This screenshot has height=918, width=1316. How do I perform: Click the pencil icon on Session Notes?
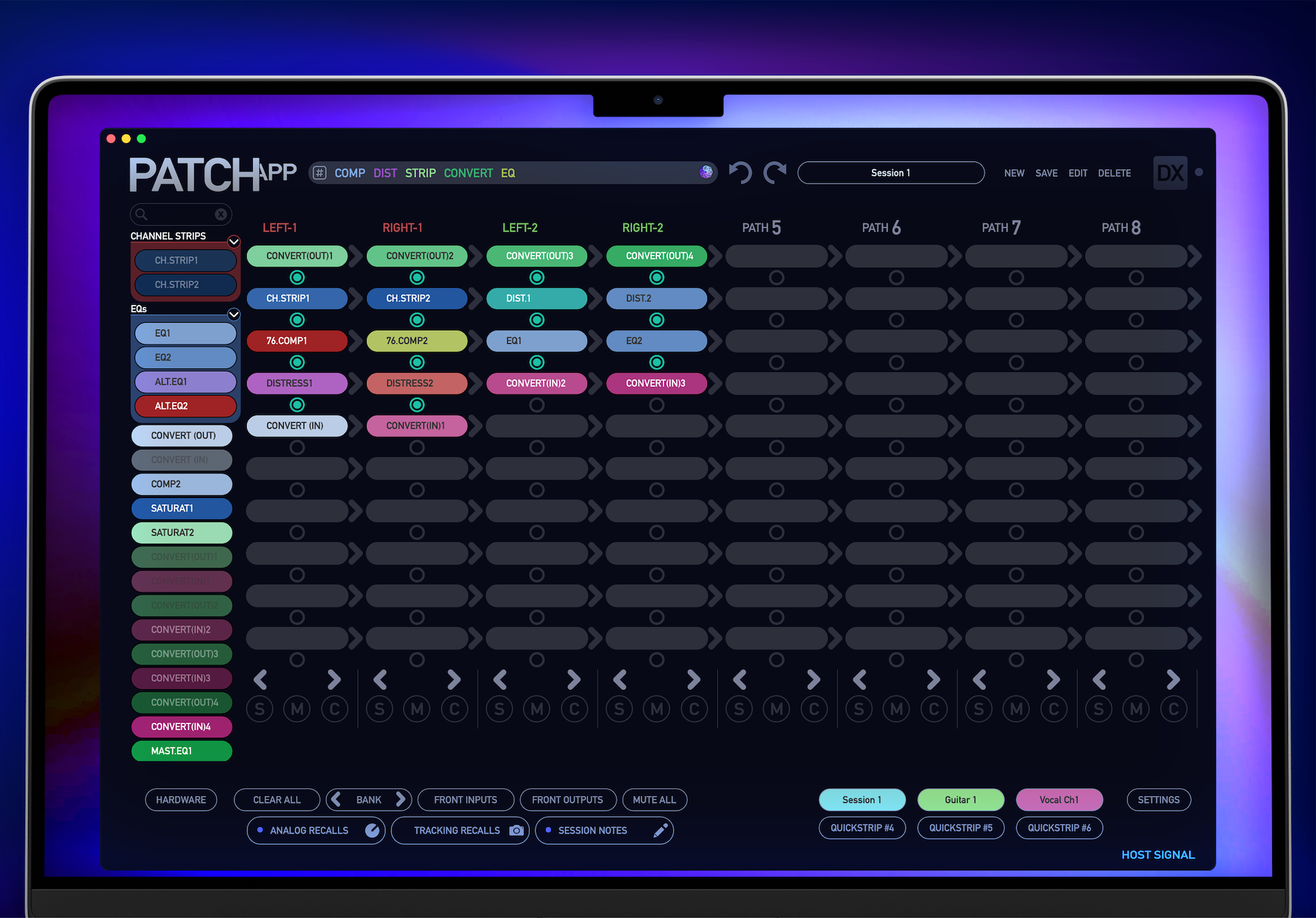click(660, 830)
